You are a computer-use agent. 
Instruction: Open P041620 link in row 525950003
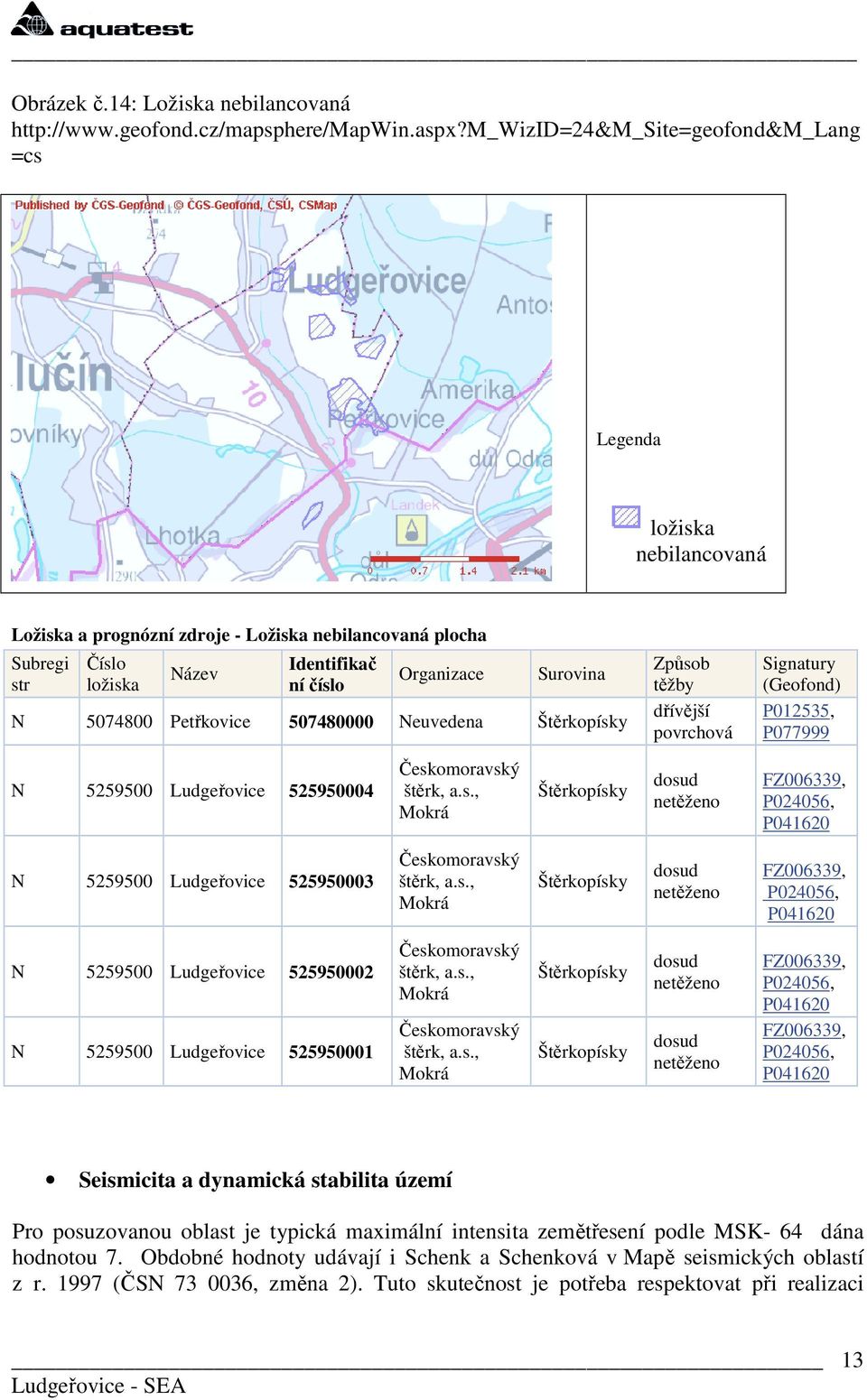pos(800,913)
